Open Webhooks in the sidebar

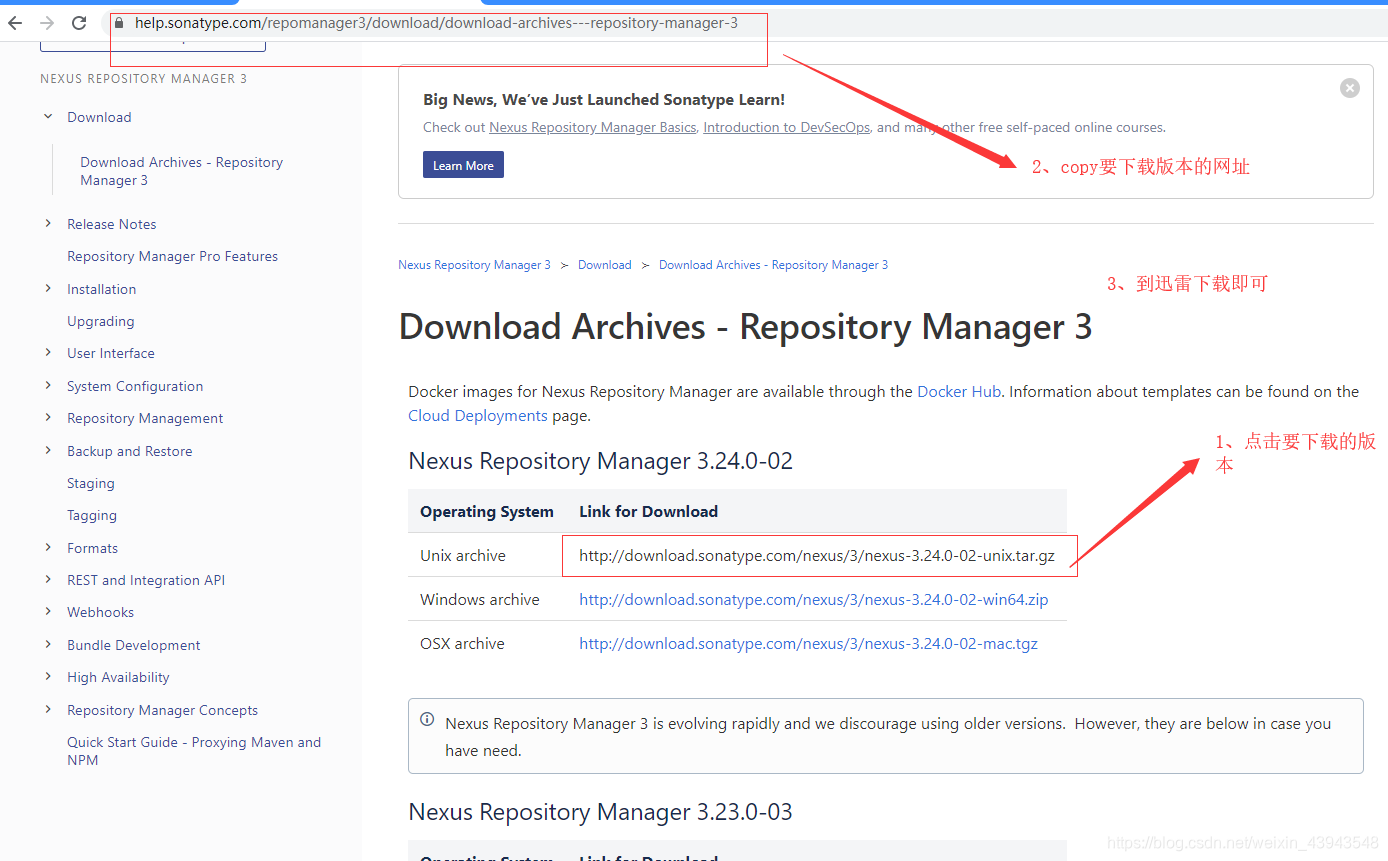click(100, 612)
